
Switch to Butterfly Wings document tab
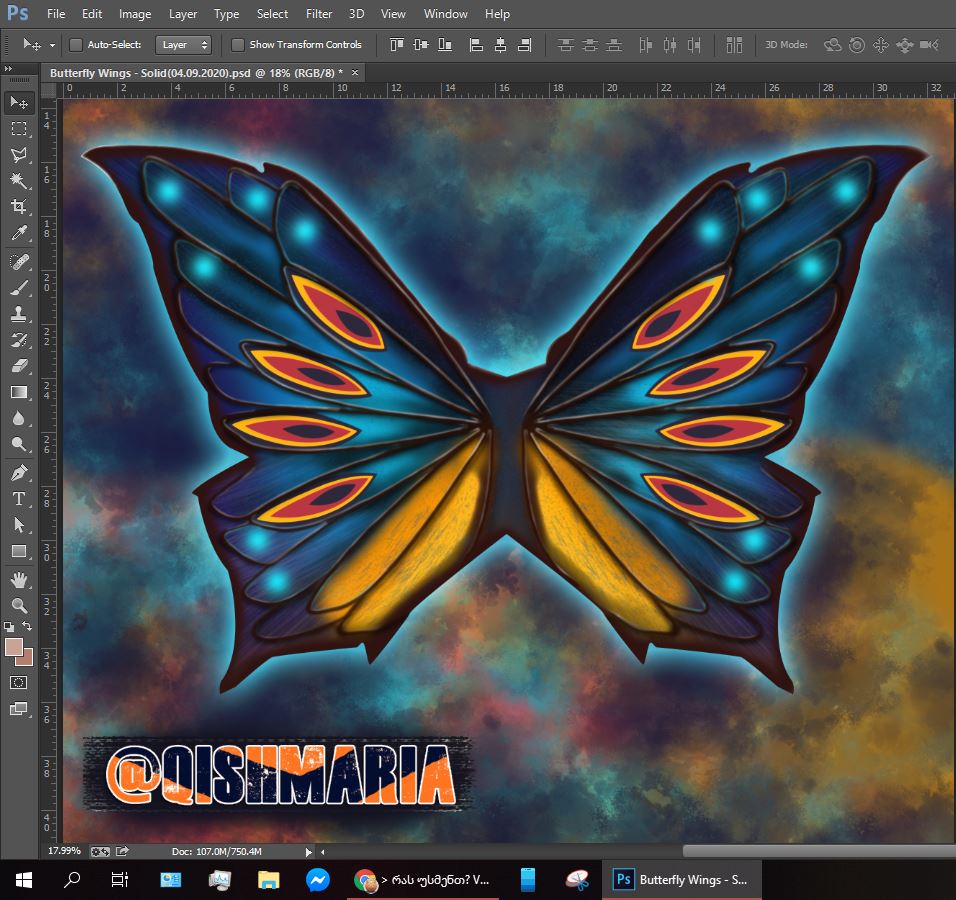click(x=195, y=73)
